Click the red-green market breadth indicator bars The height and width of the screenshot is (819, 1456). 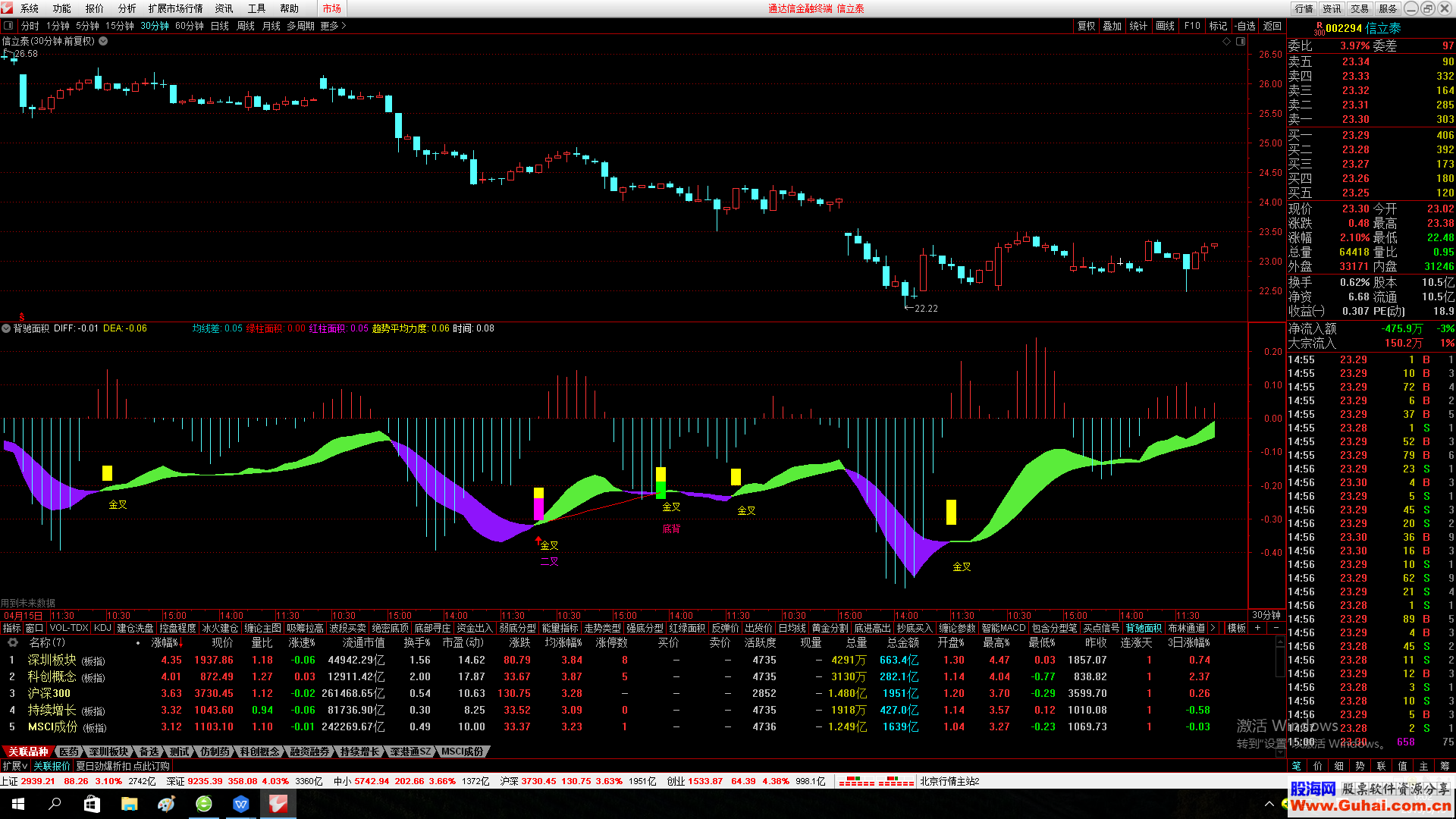click(x=876, y=781)
